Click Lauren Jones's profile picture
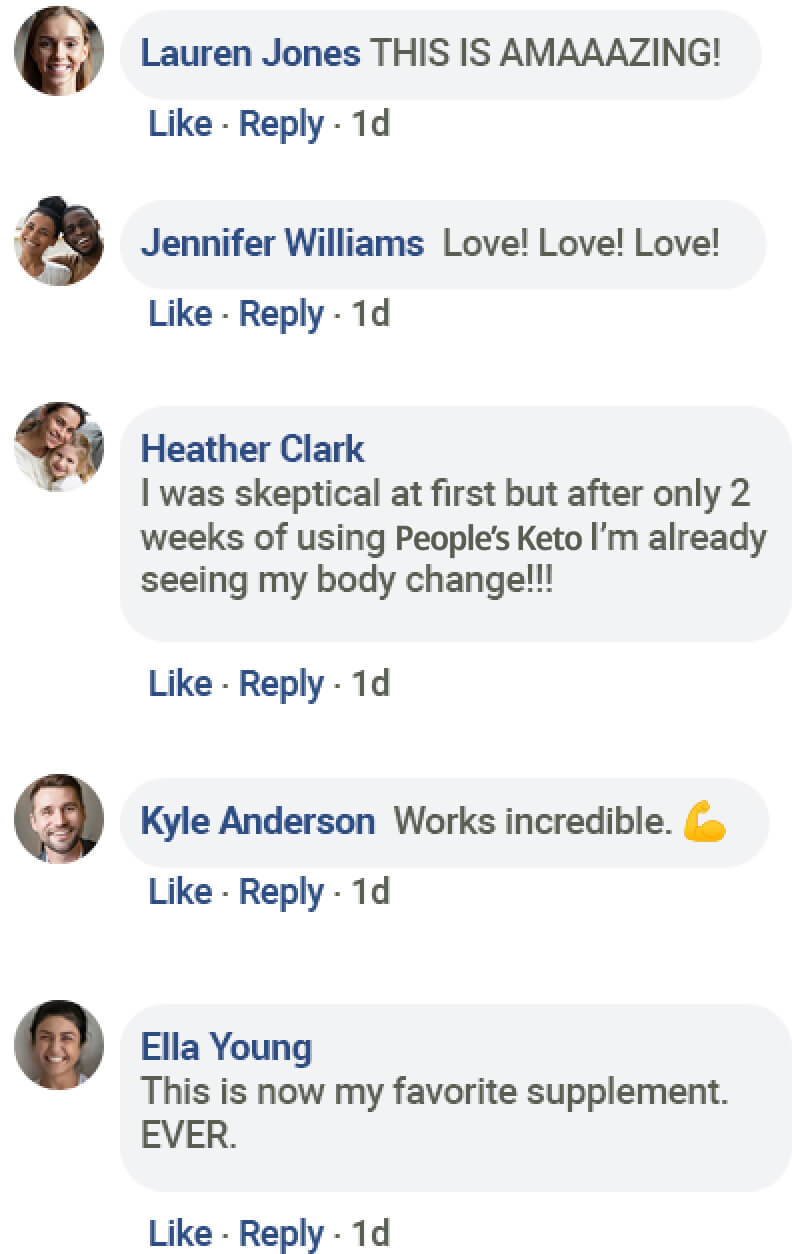The image size is (792, 1254). (x=58, y=51)
